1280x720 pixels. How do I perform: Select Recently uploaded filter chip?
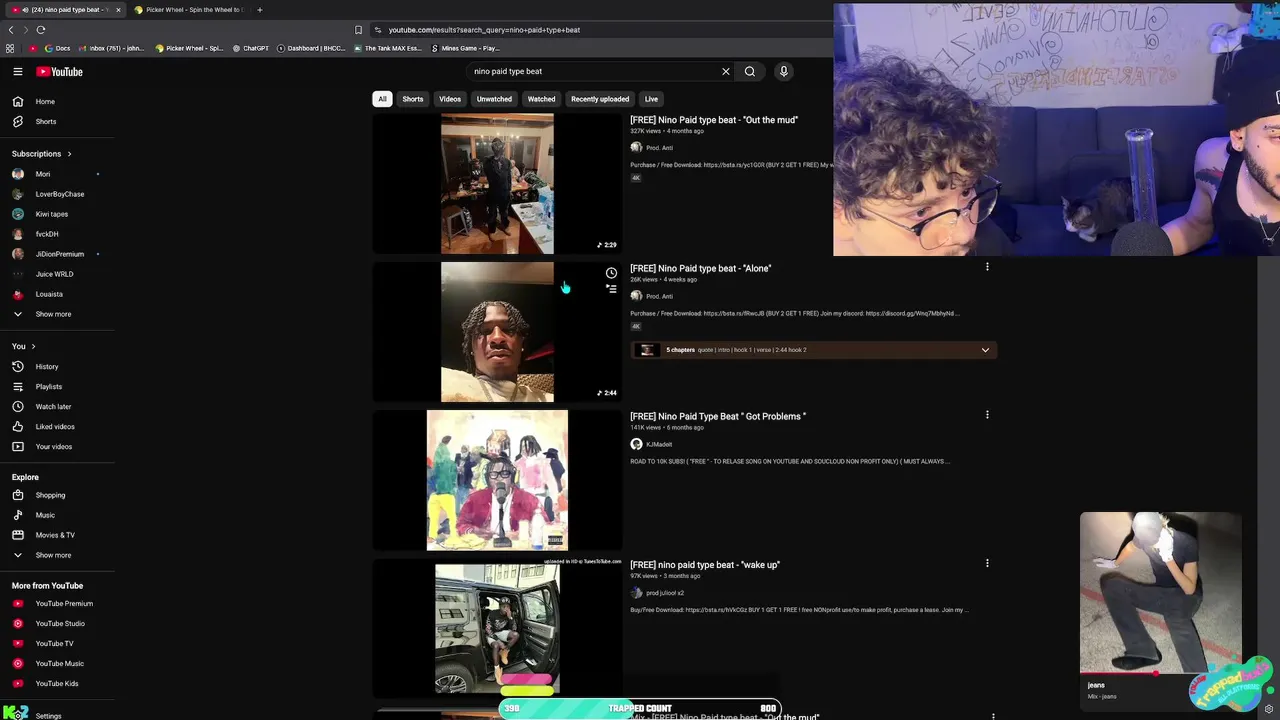click(600, 99)
